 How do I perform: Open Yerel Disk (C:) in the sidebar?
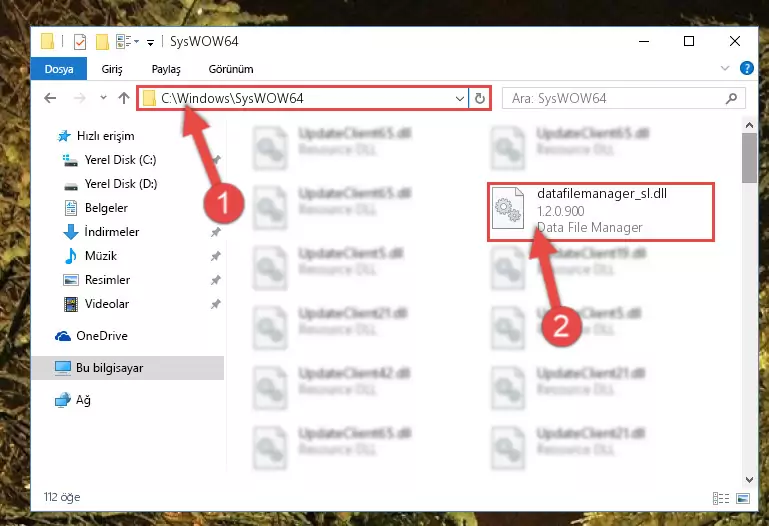[120, 160]
